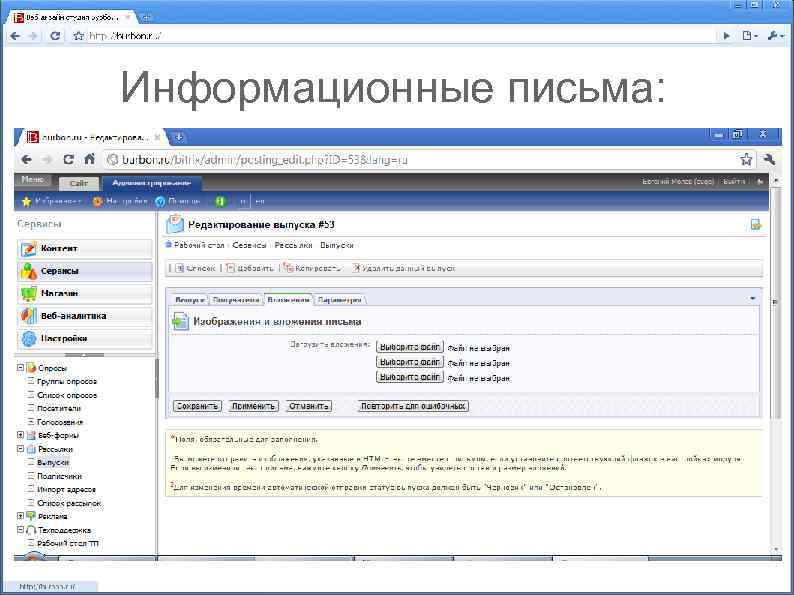This screenshot has height=595, width=794.
Task: Switch to the Параметры tab
Action: click(x=340, y=300)
